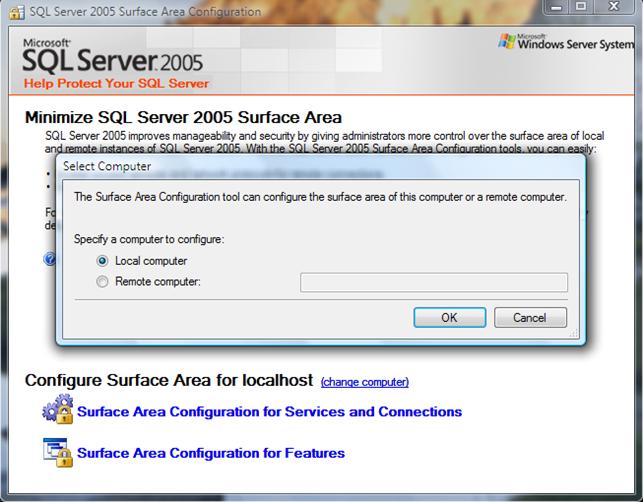This screenshot has height=502, width=643.
Task: Click inside the Remote computer name field
Action: pyautogui.click(x=433, y=282)
